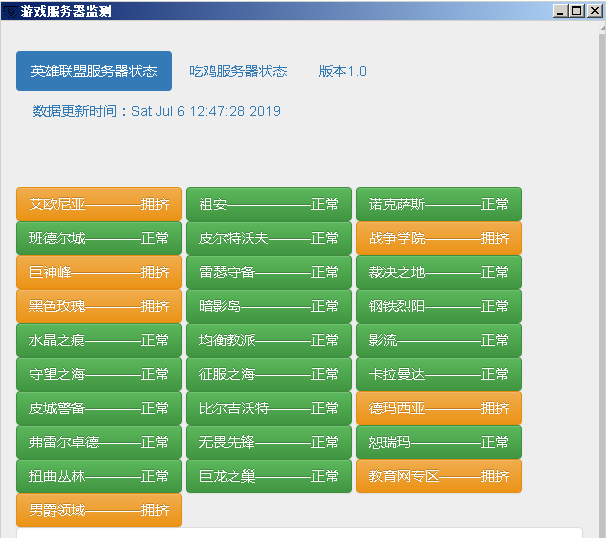The image size is (606, 538).
Task: Close the 游戏服务器监测 window
Action: click(x=594, y=11)
